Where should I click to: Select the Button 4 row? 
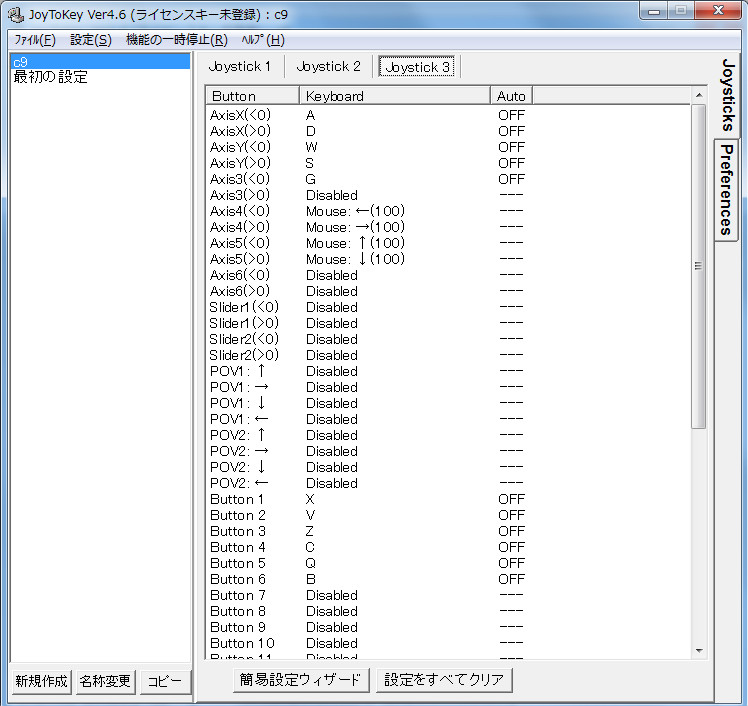click(448, 547)
